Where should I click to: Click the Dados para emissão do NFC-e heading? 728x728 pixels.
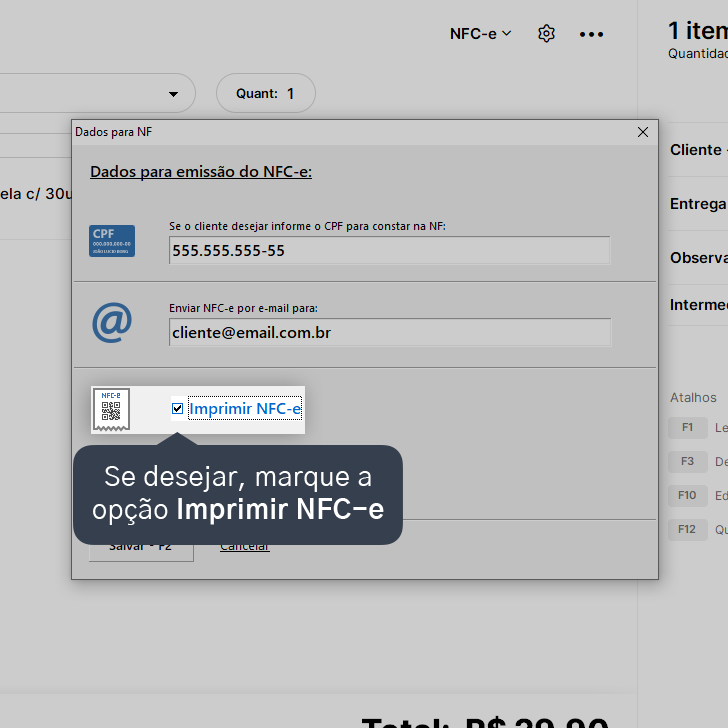pyautogui.click(x=201, y=172)
